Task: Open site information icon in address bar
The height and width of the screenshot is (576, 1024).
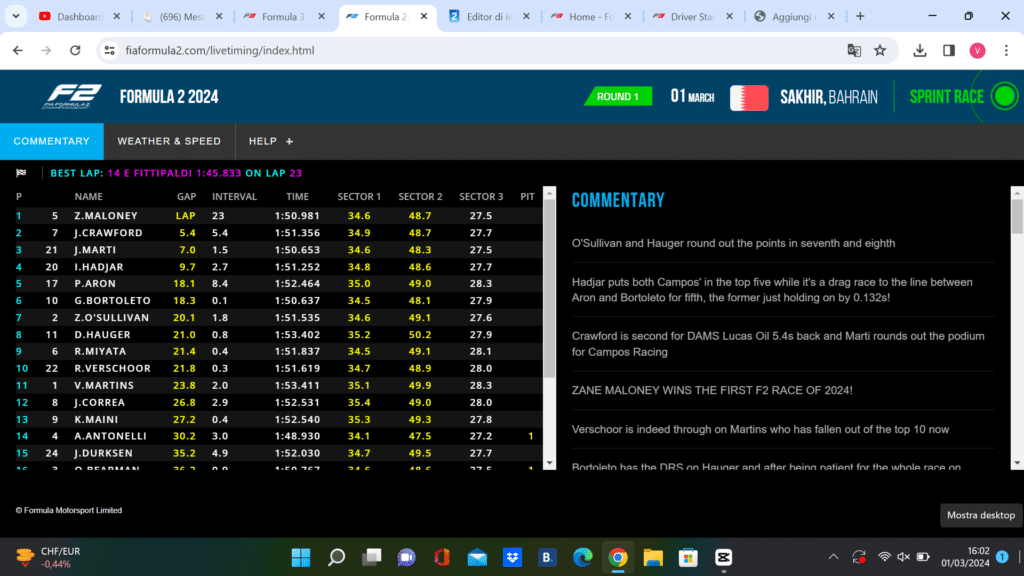Action: click(109, 50)
